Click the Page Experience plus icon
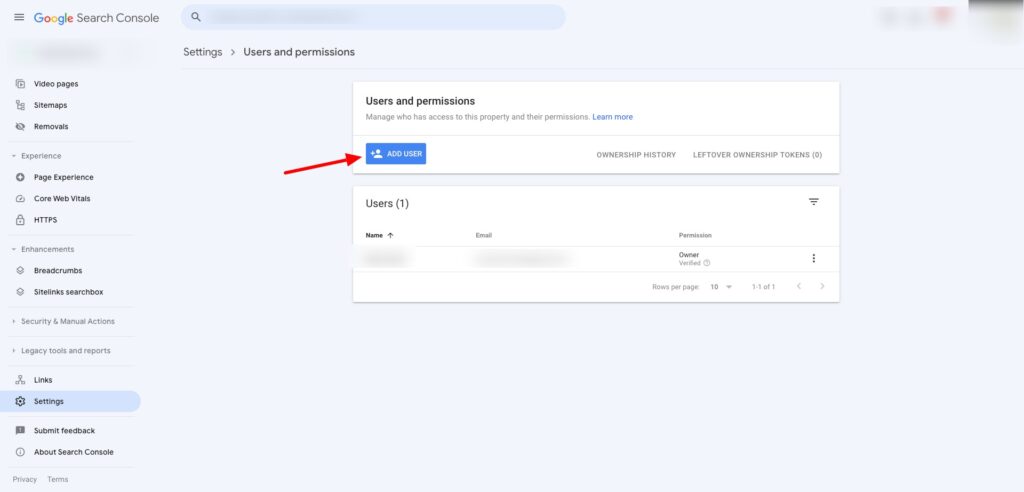 tap(20, 177)
